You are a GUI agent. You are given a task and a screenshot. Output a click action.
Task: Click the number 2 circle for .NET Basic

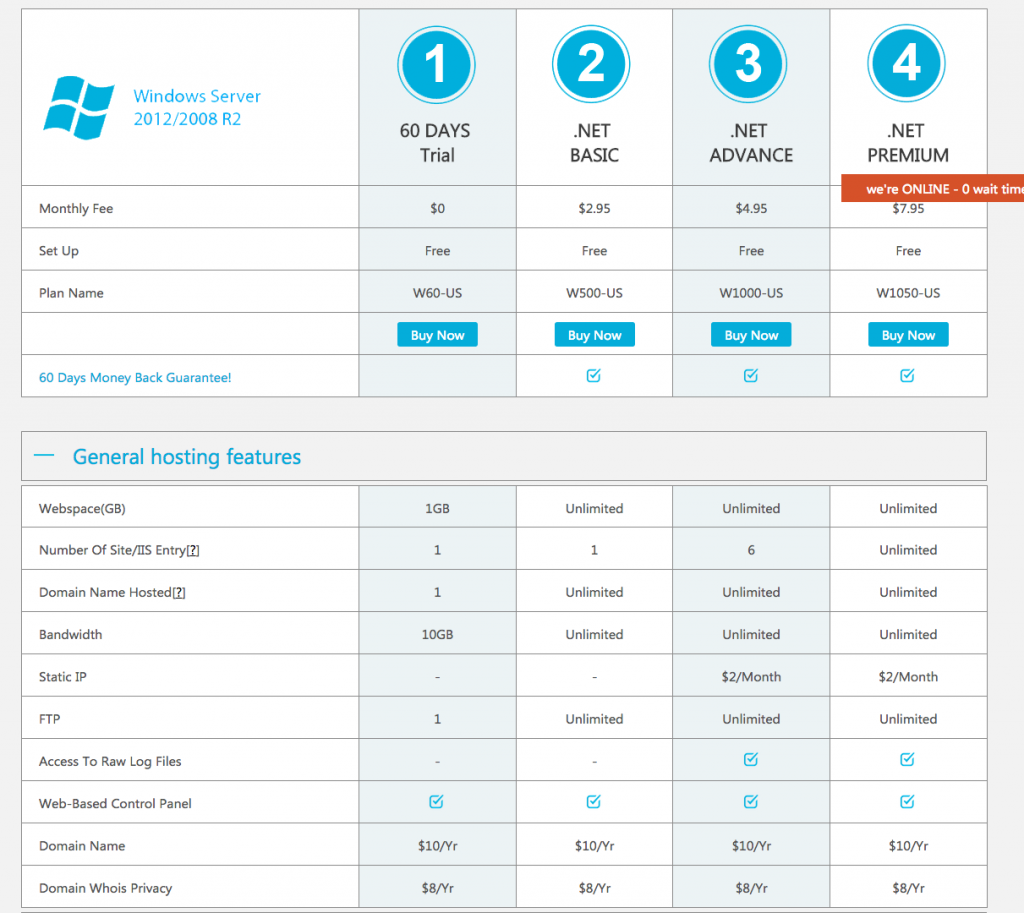tap(593, 65)
